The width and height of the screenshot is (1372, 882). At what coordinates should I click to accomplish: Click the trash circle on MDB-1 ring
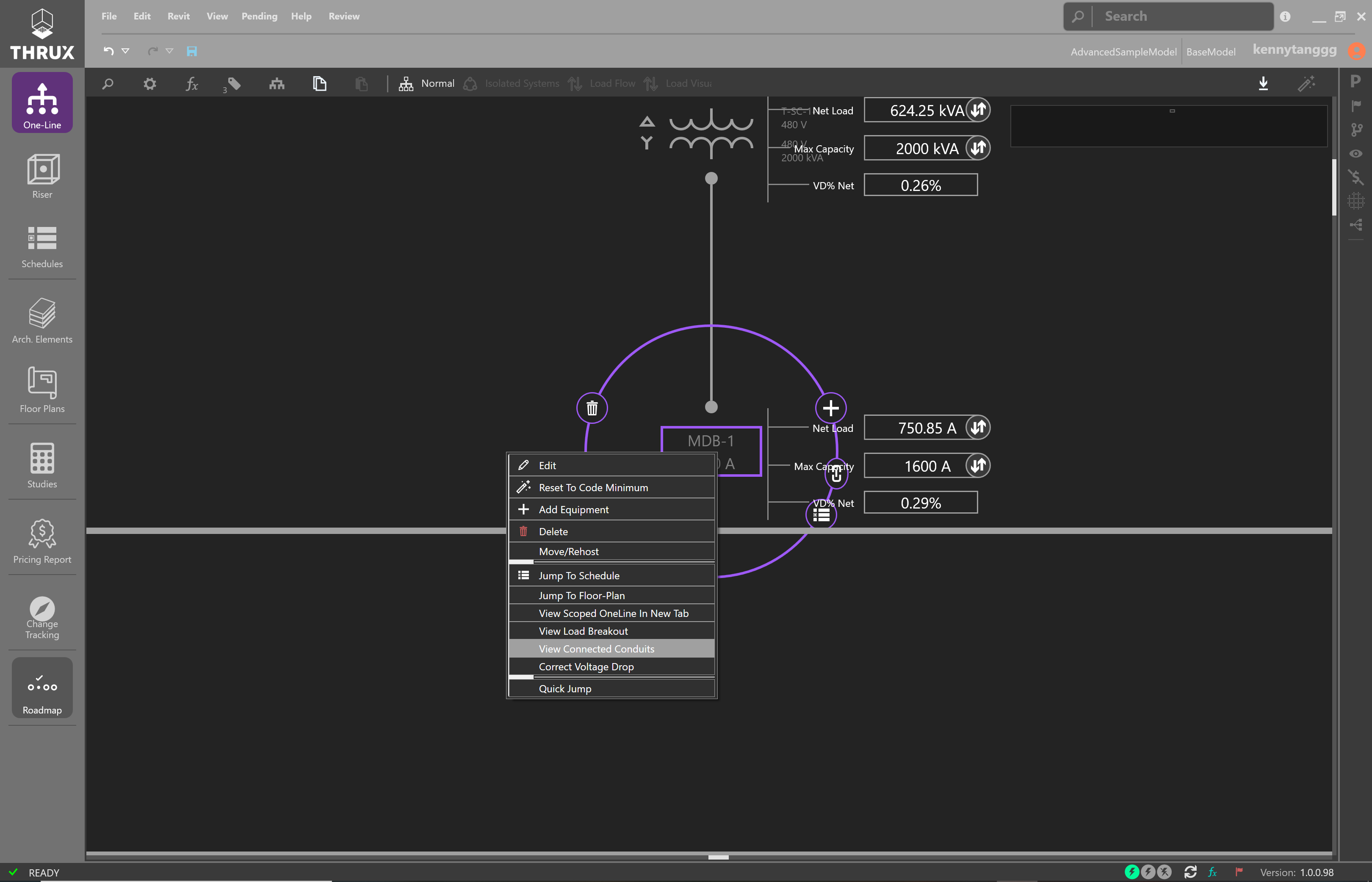[592, 408]
